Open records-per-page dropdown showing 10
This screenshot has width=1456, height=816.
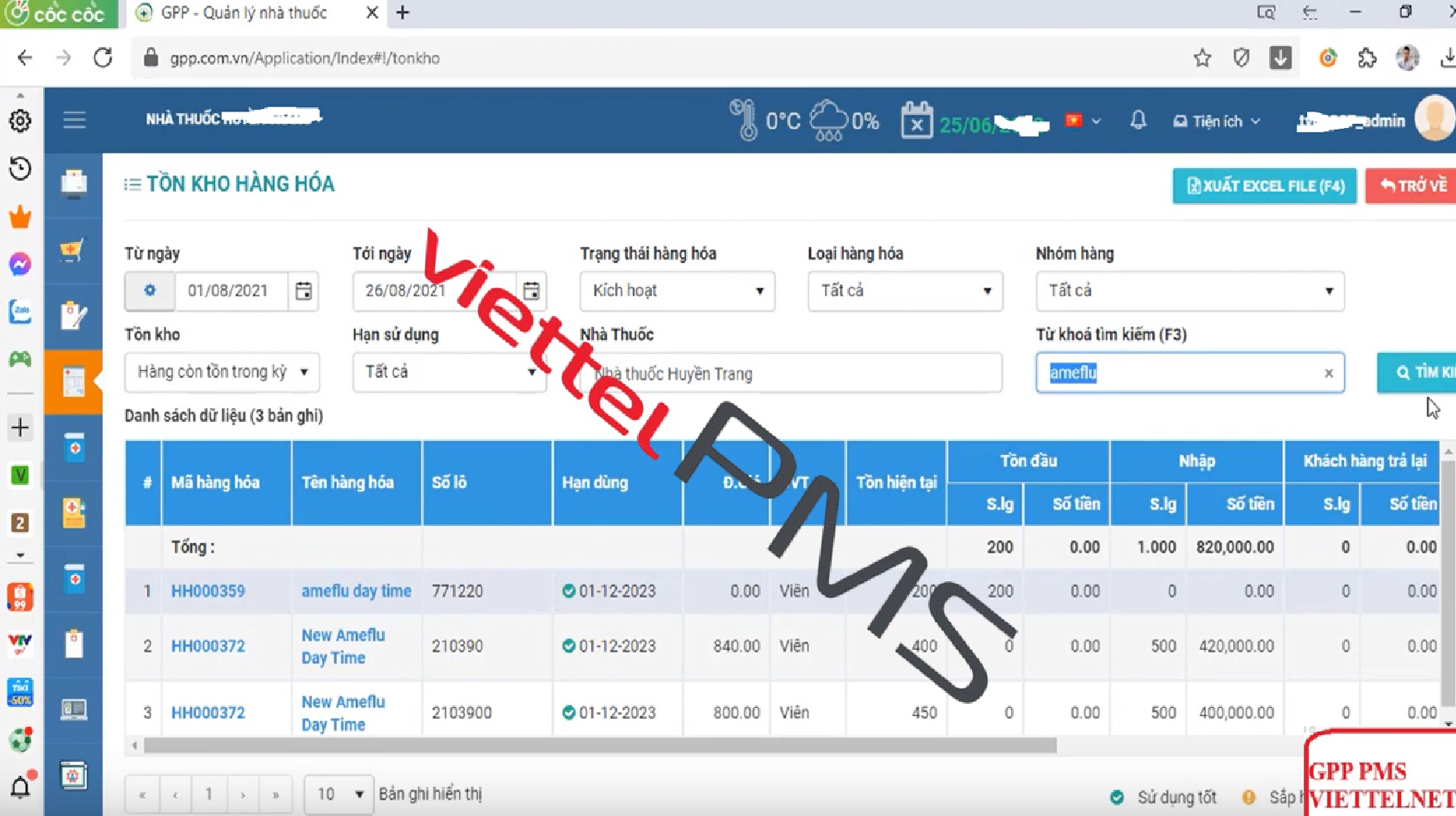(x=338, y=795)
